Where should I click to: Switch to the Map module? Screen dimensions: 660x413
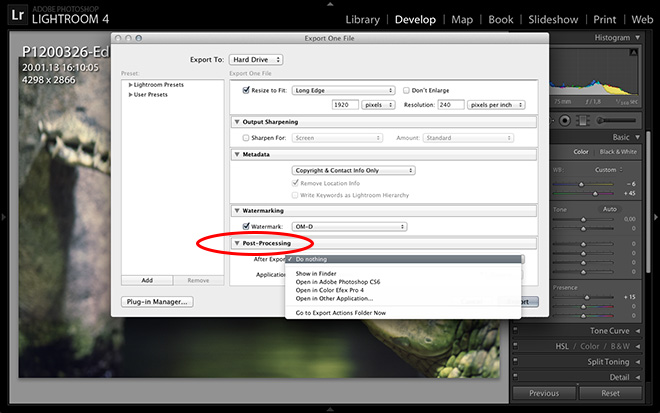[462, 19]
